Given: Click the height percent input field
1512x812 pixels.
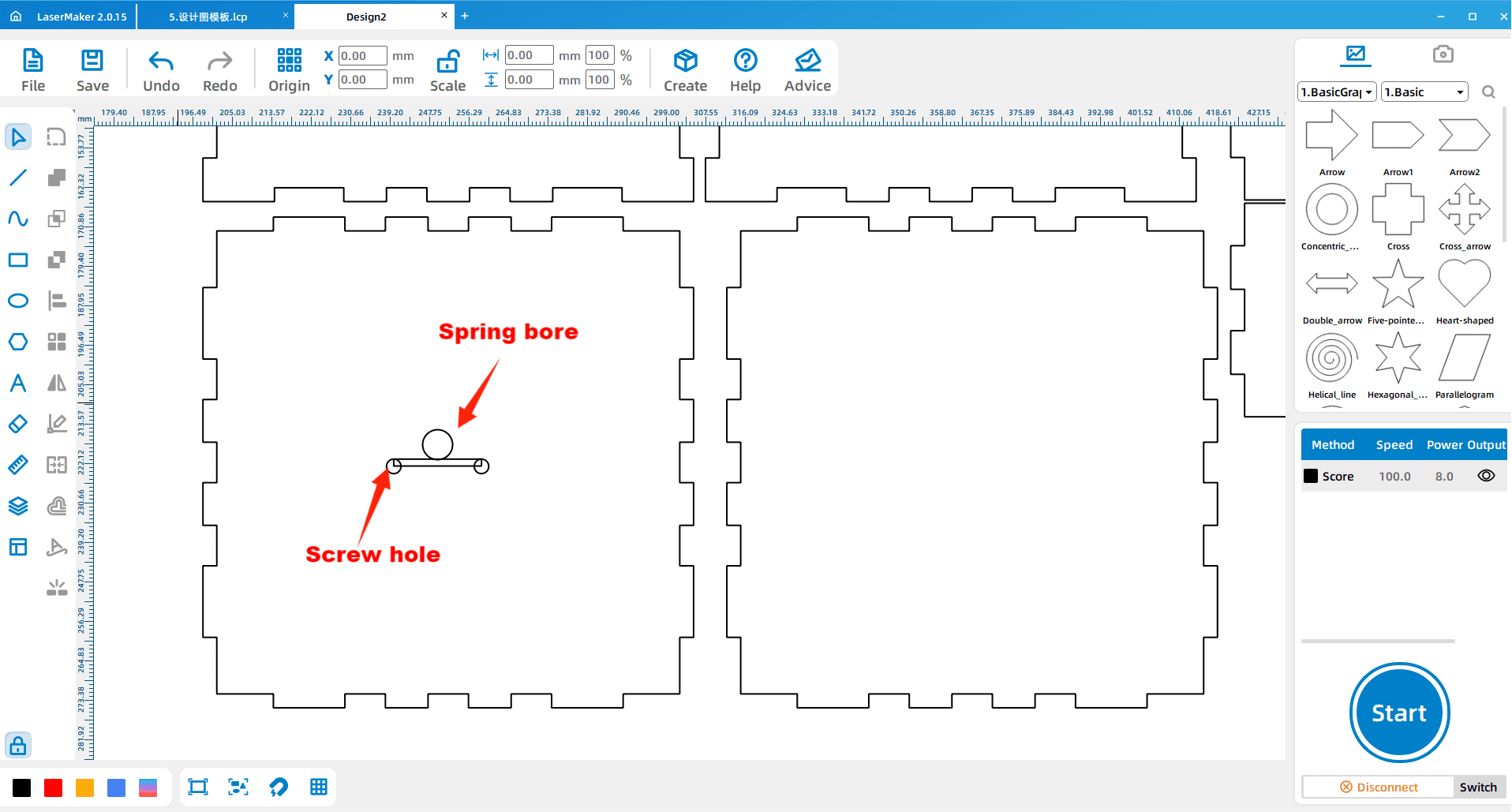Looking at the screenshot, I should pyautogui.click(x=600, y=80).
